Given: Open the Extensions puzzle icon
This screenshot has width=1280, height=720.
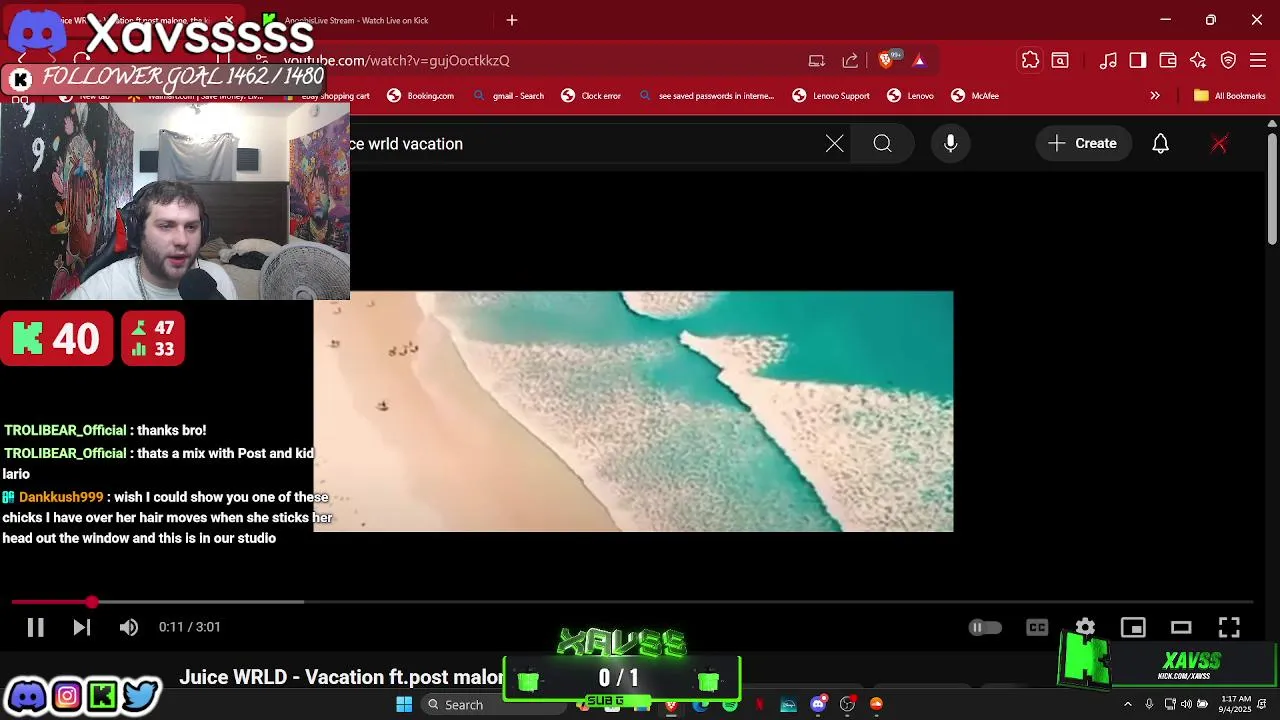Looking at the screenshot, I should (x=1030, y=60).
